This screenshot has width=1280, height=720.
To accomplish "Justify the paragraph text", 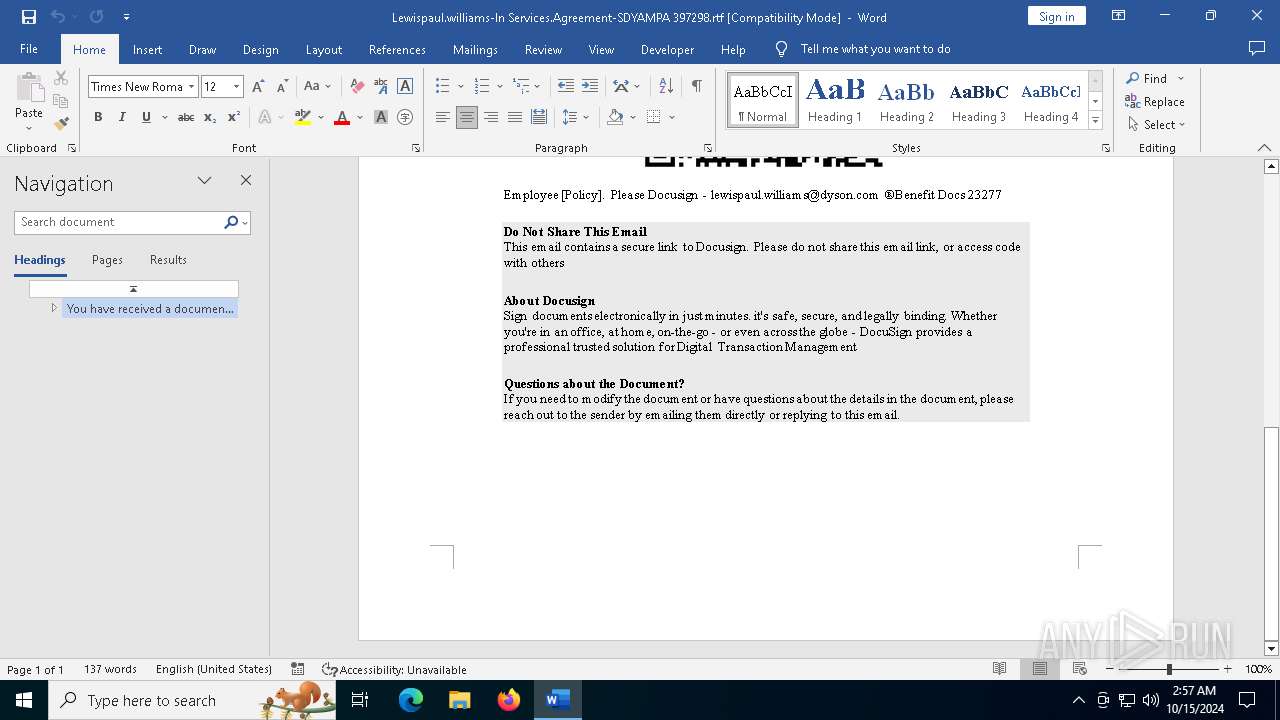I will coord(515,117).
